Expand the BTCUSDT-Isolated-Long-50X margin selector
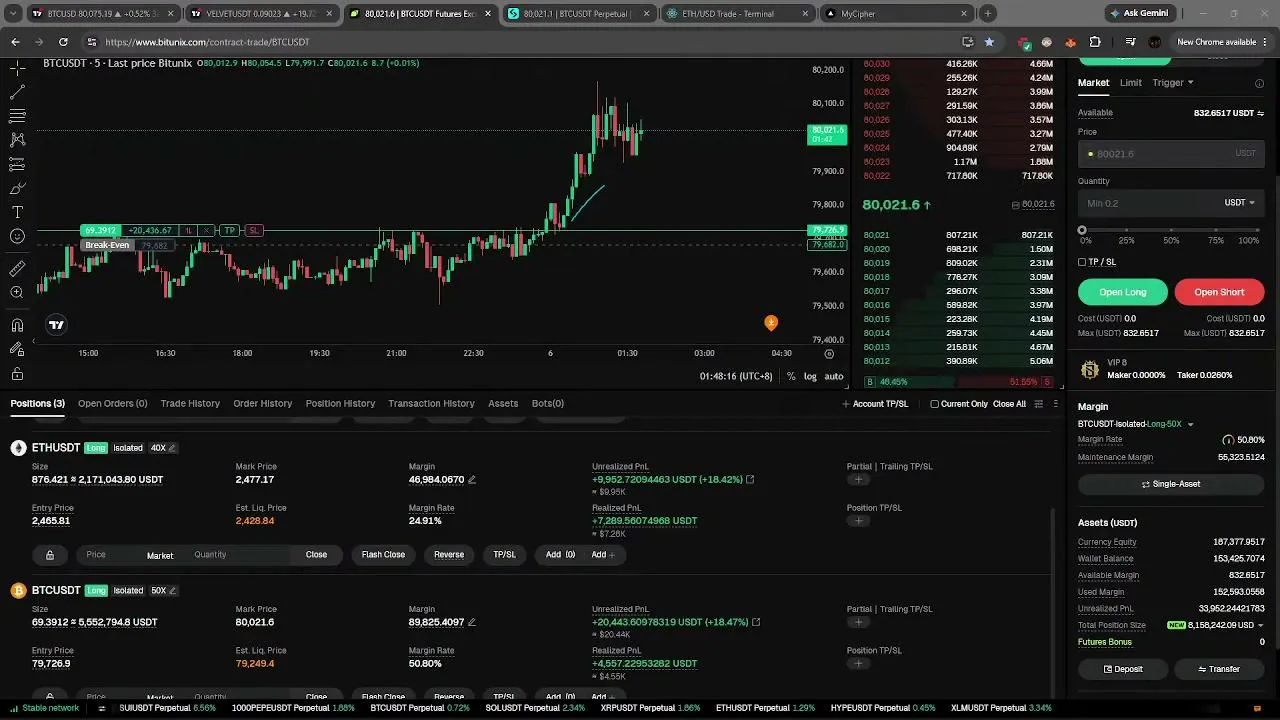Image resolution: width=1280 pixels, height=720 pixels. [x=1136, y=424]
